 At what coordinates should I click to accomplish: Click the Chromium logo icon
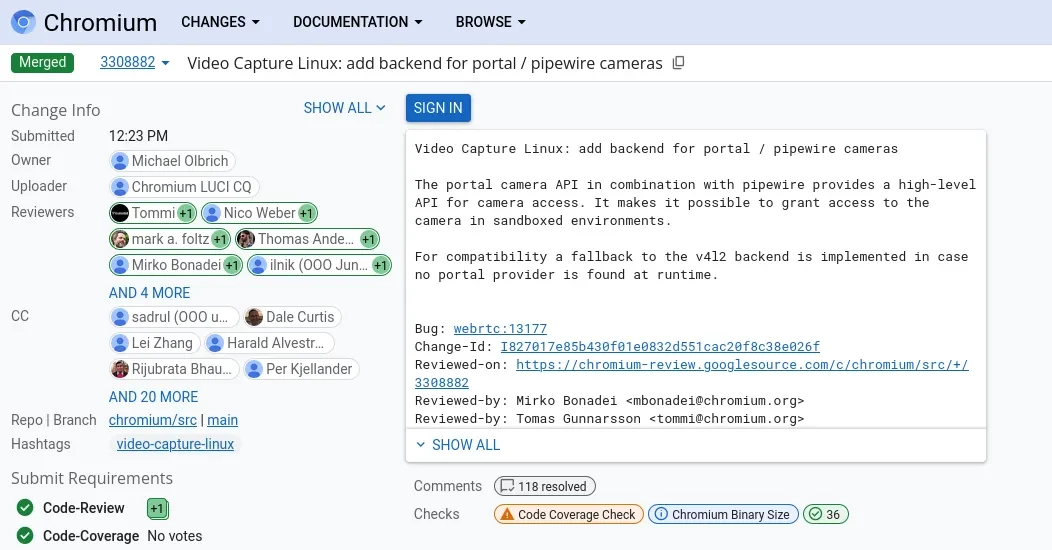[x=23, y=22]
